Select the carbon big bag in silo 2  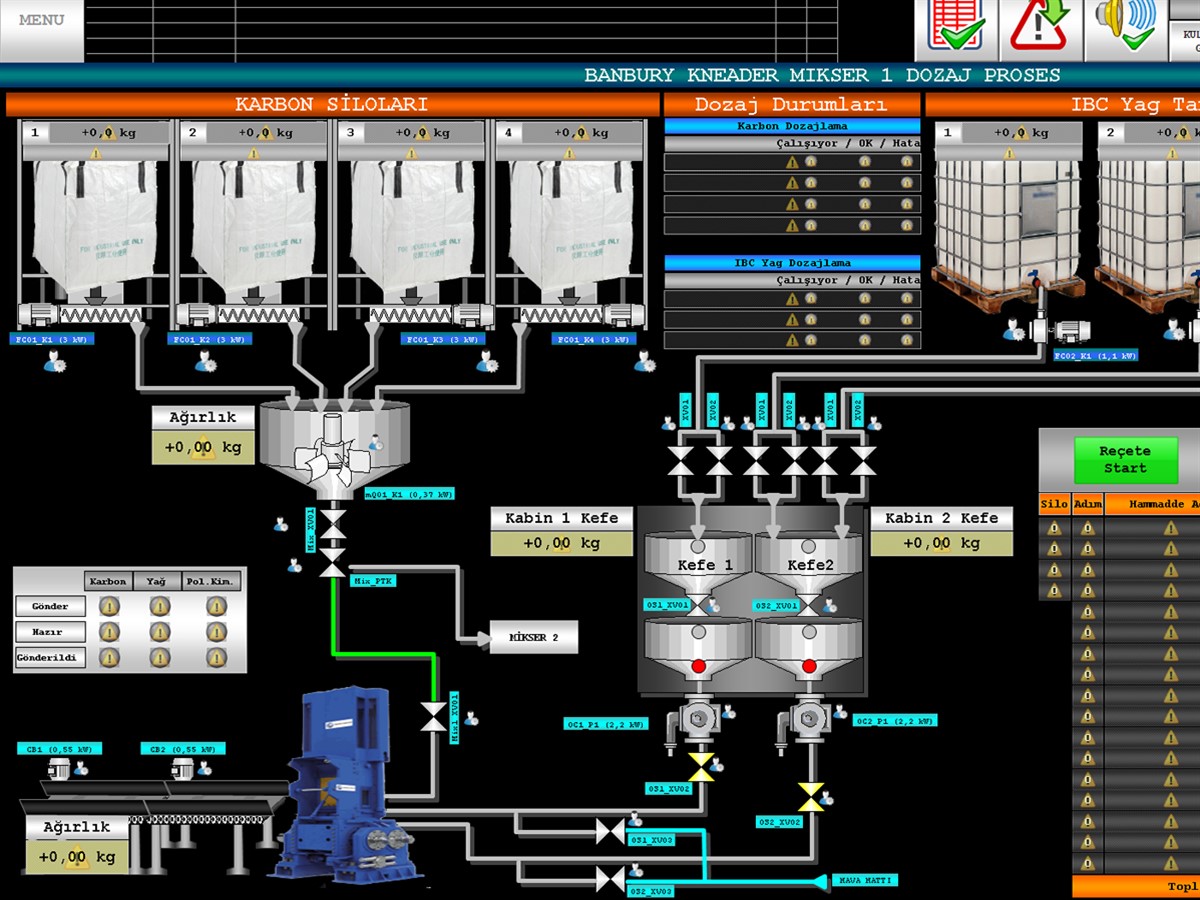(253, 228)
